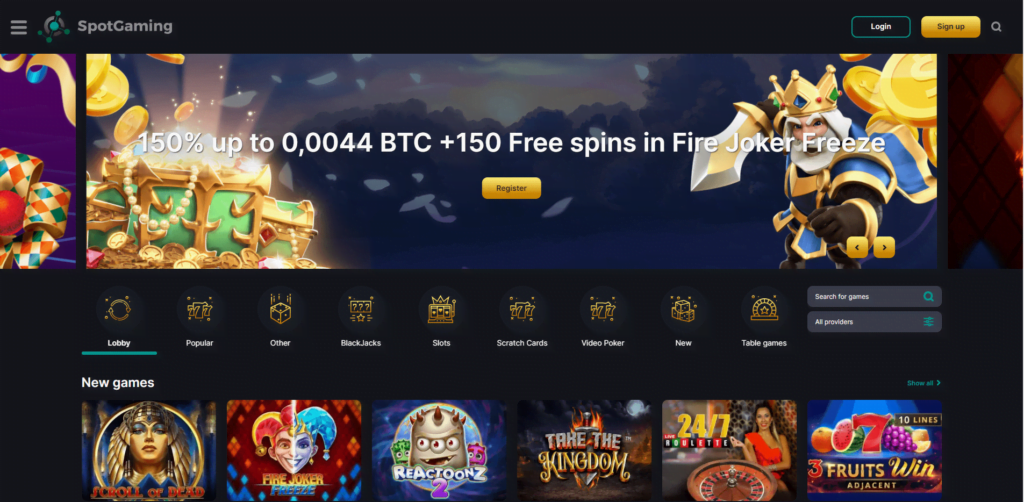Click the Register button on banner
Viewport: 1024px width, 502px height.
511,188
